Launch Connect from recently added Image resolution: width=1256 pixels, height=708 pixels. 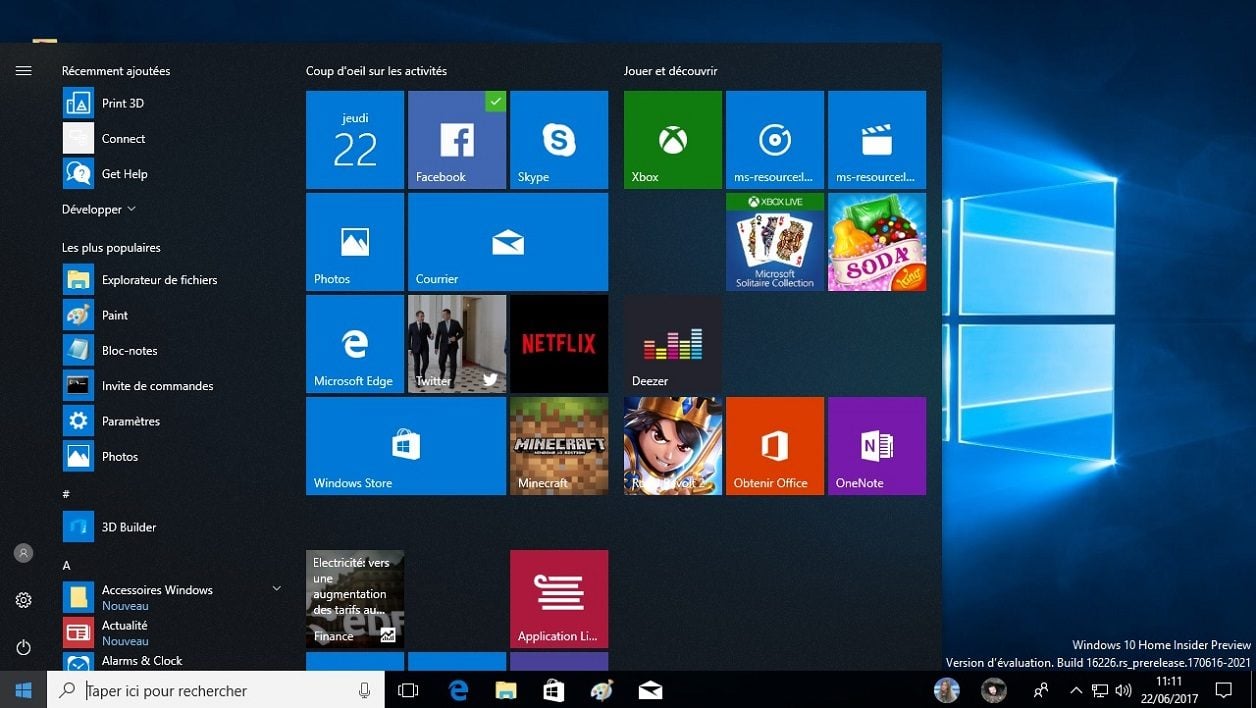[x=170, y=138]
